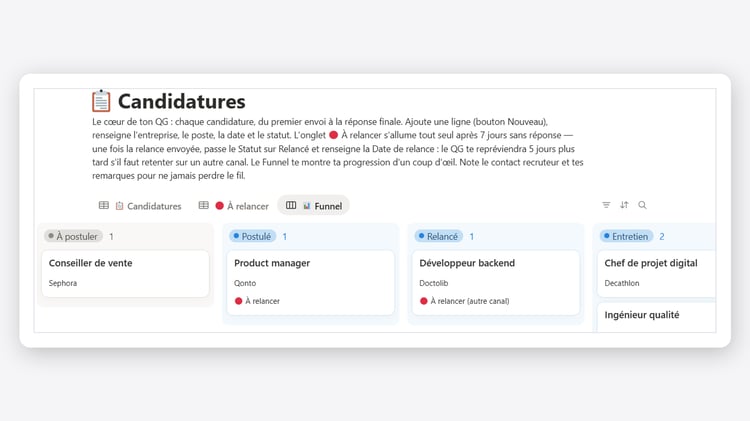
Task: Open the Conseiller de vente Sephora card
Action: 125,273
